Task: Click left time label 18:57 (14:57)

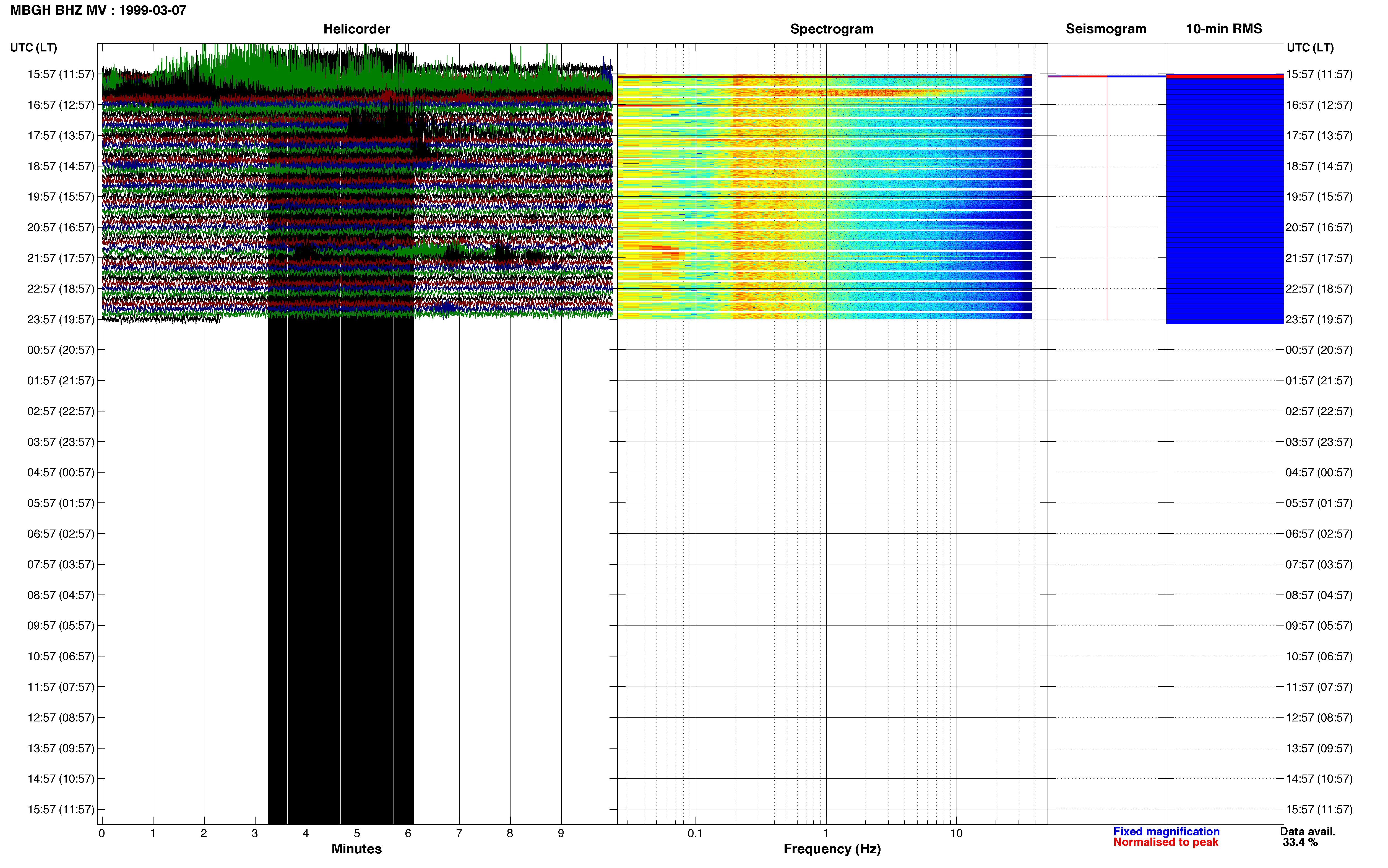Action: point(60,166)
